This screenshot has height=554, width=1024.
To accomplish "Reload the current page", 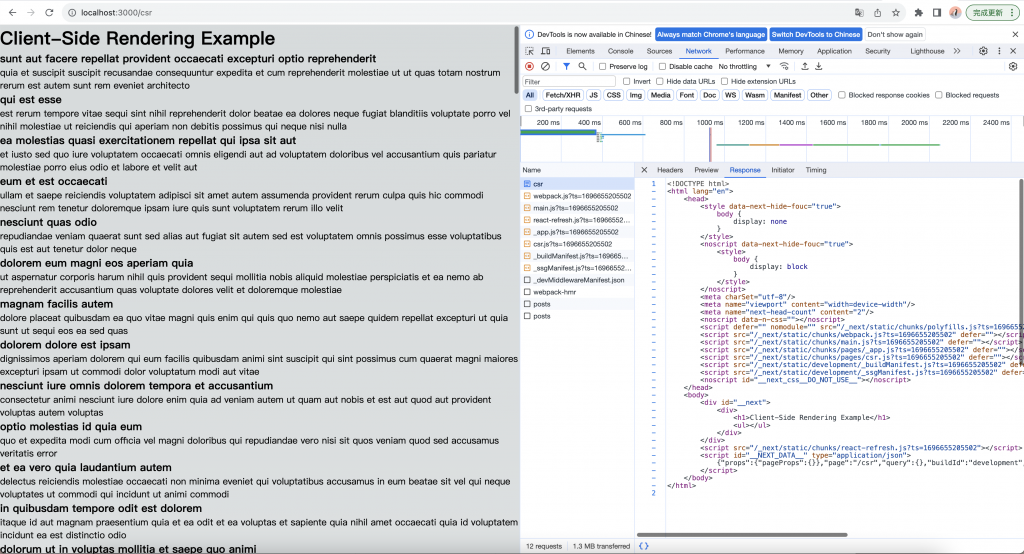I will pos(49,12).
